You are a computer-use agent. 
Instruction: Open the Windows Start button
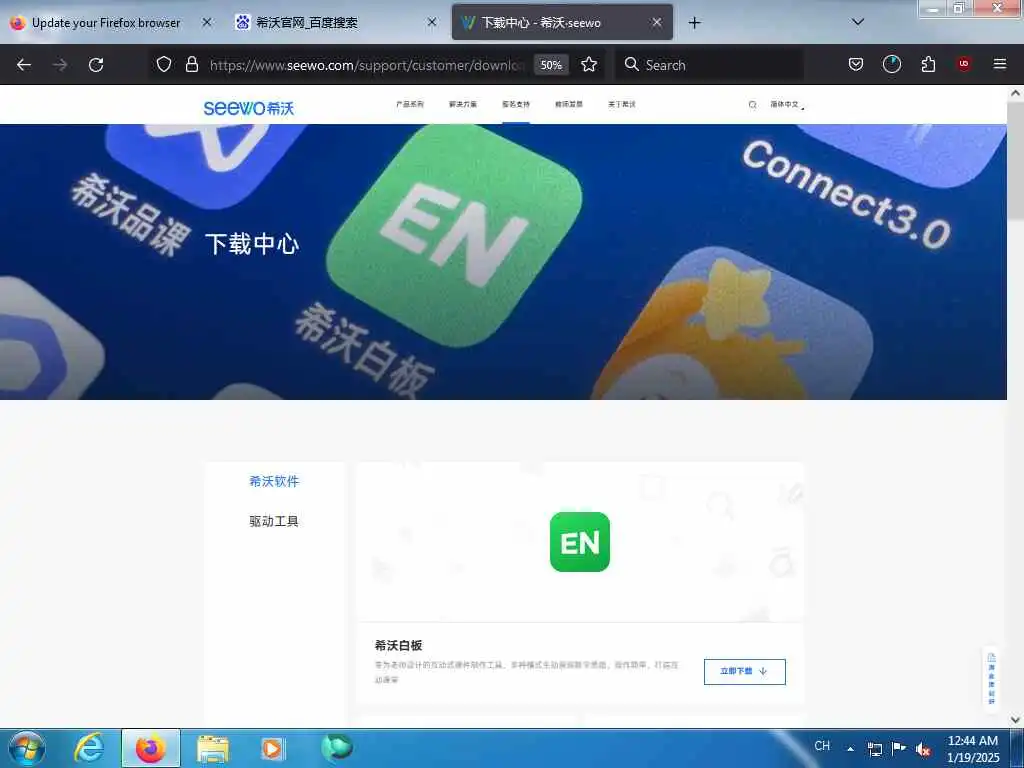[x=27, y=748]
